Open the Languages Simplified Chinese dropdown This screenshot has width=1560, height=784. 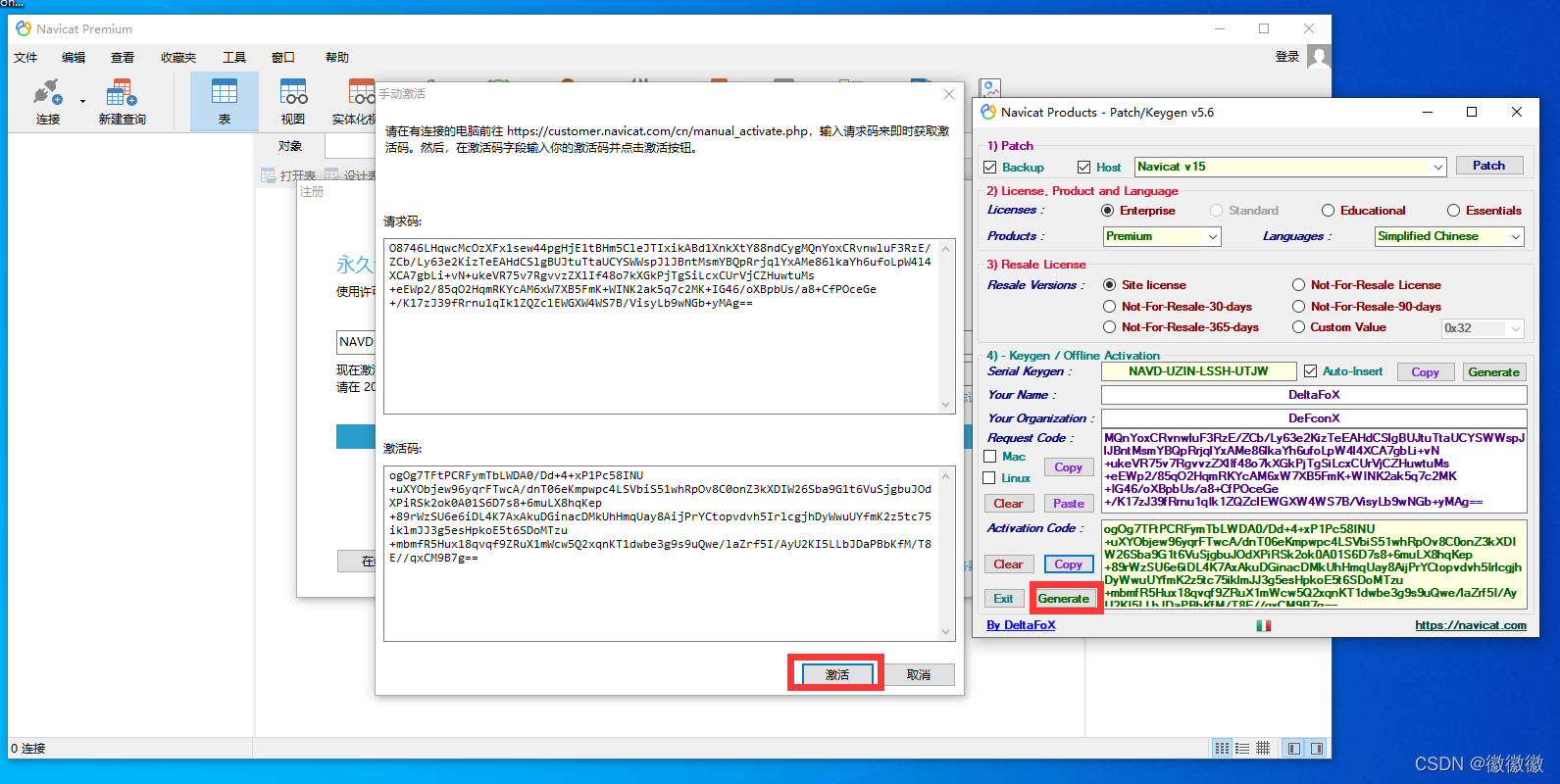click(1449, 236)
